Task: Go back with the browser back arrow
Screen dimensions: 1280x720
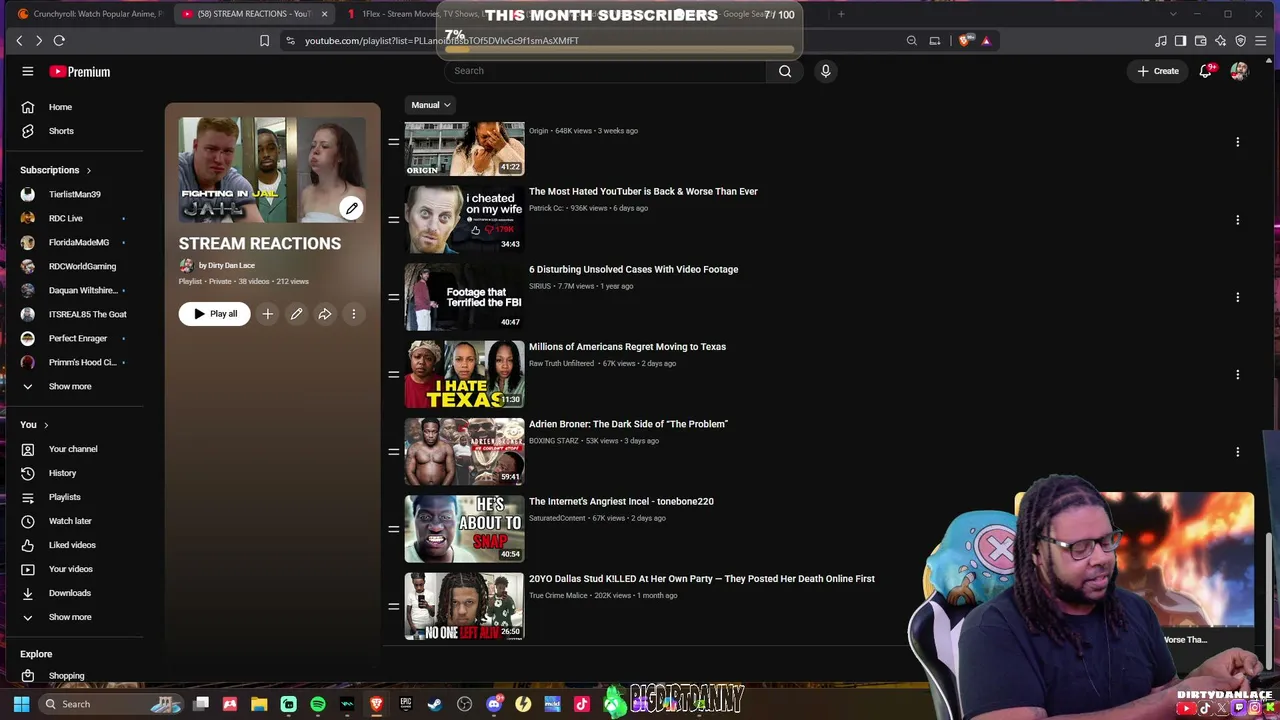Action: coord(19,40)
